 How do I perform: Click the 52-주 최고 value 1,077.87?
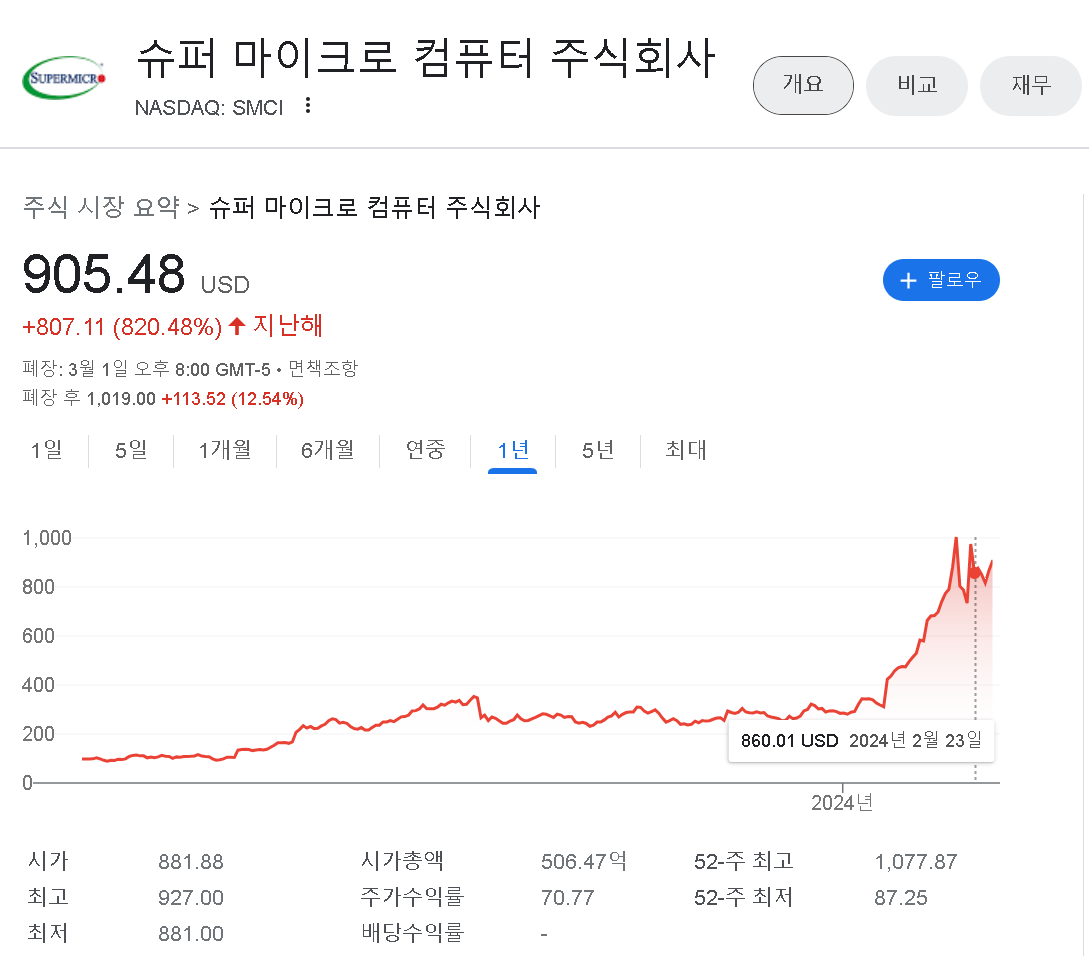point(915,862)
